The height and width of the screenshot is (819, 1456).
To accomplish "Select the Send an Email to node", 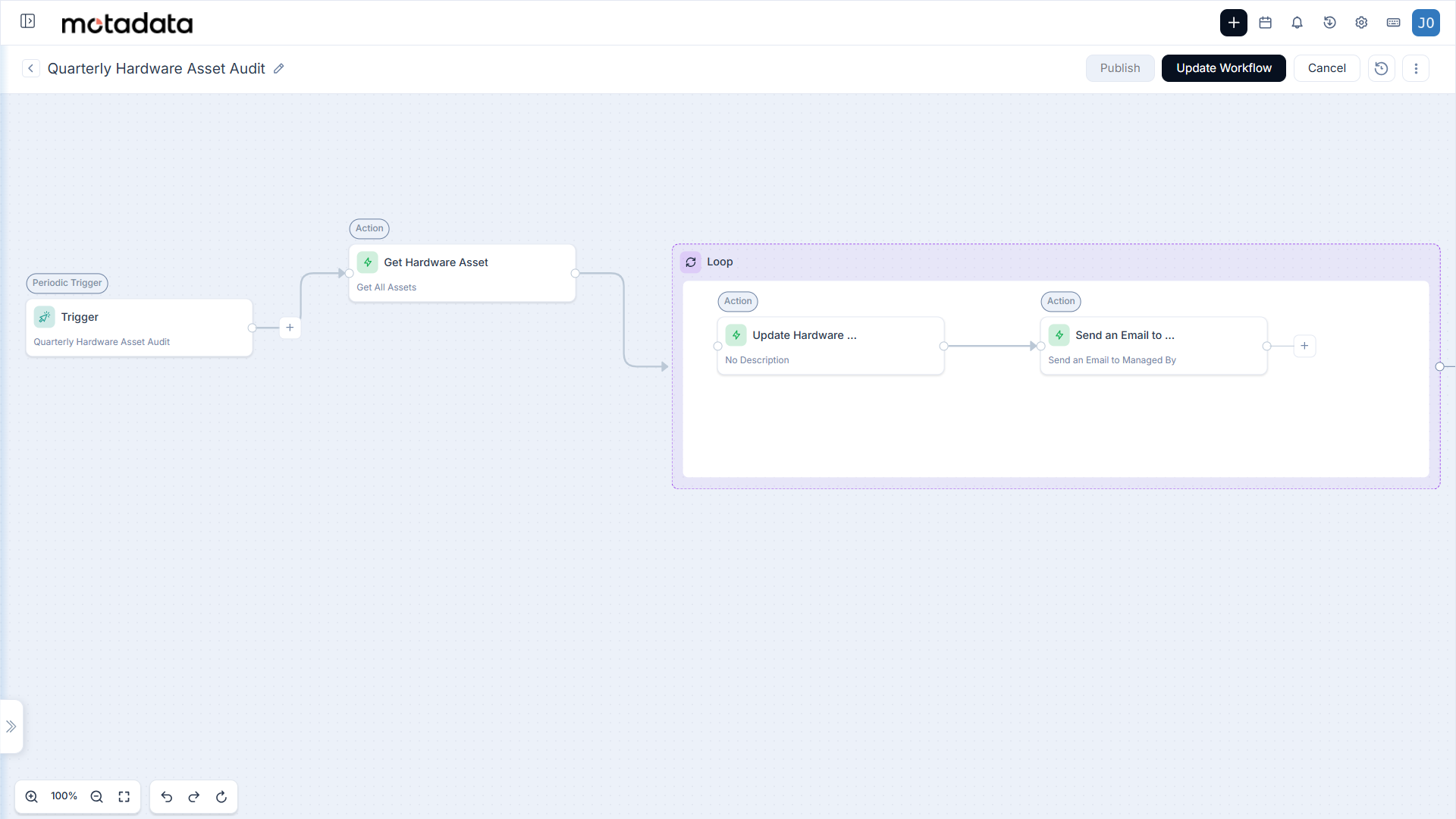I will tap(1153, 346).
